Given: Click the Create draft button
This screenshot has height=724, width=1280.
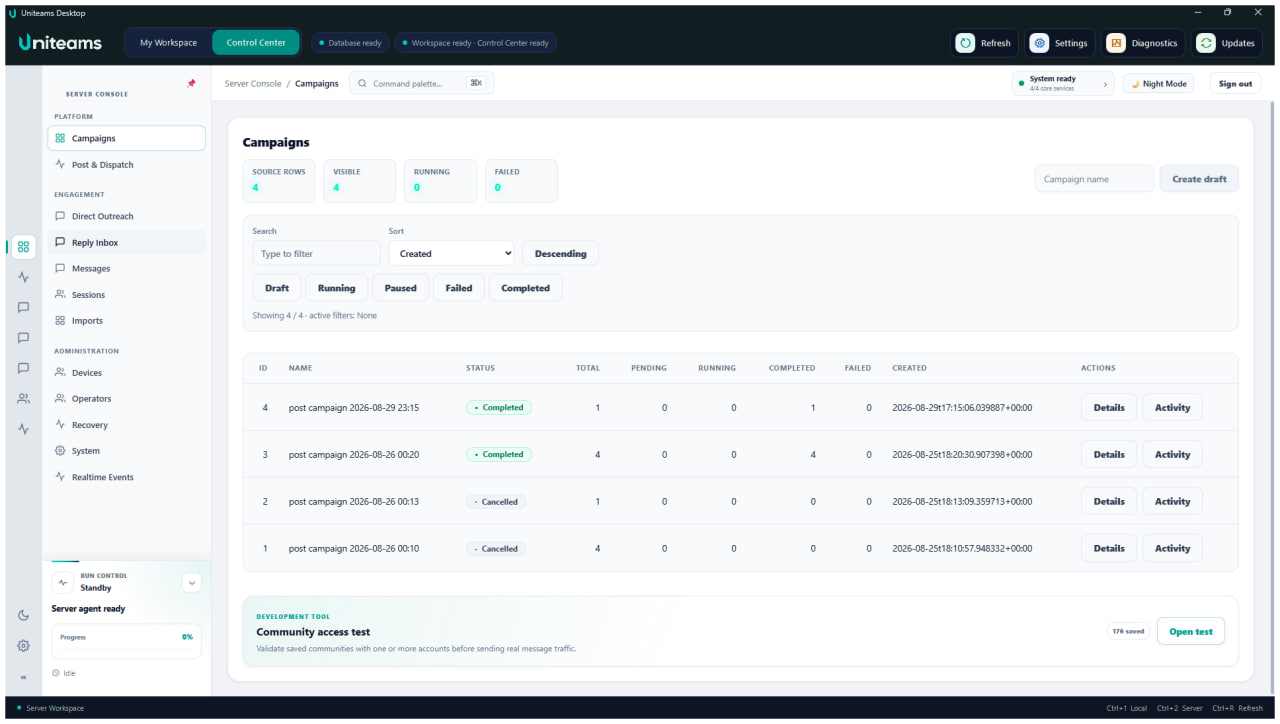Looking at the screenshot, I should pyautogui.click(x=1199, y=179).
